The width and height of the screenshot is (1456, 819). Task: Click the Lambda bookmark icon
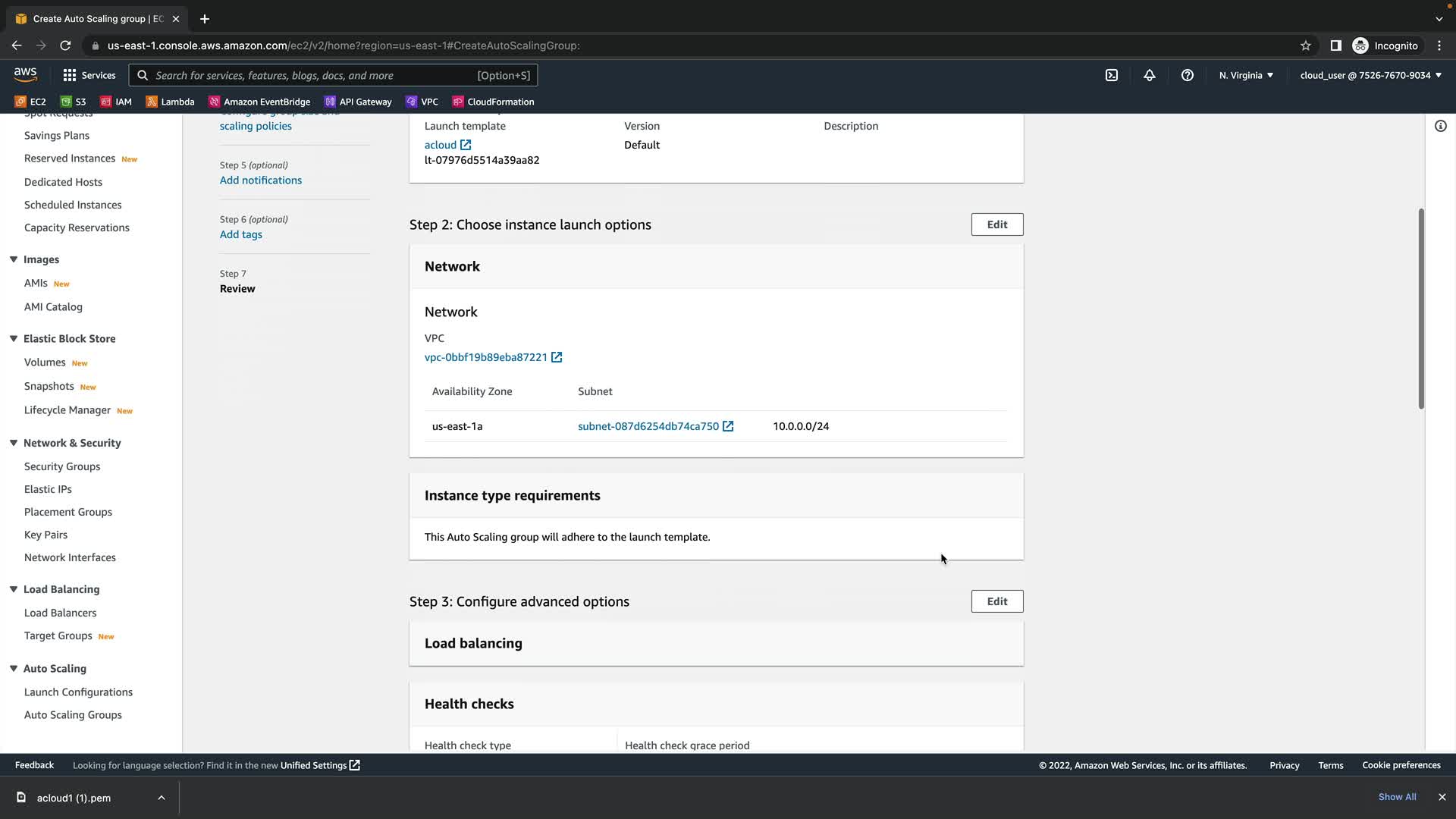coord(152,102)
